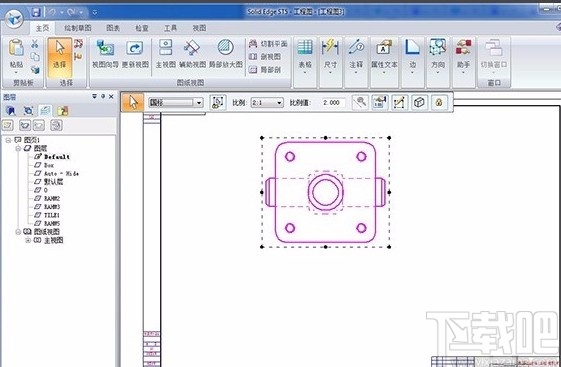The image size is (561, 367).
Task: Click the third layers toolbar icon
Action: coord(39,125)
